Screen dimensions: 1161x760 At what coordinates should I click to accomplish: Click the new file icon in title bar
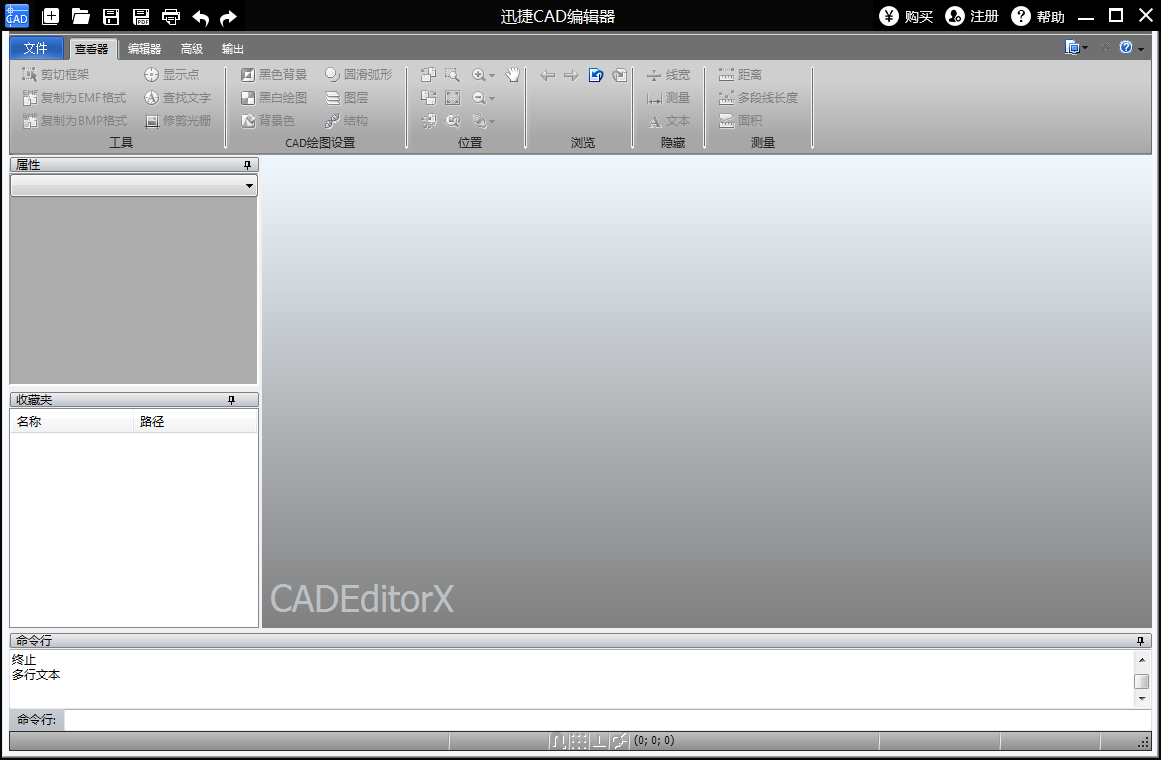click(x=51, y=16)
